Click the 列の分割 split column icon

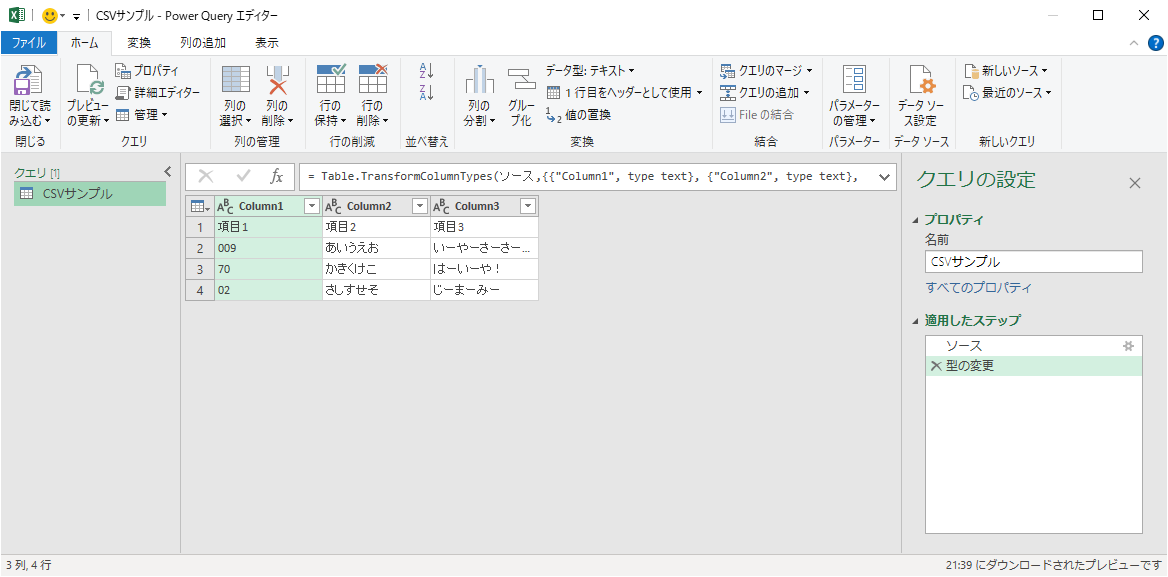[480, 80]
